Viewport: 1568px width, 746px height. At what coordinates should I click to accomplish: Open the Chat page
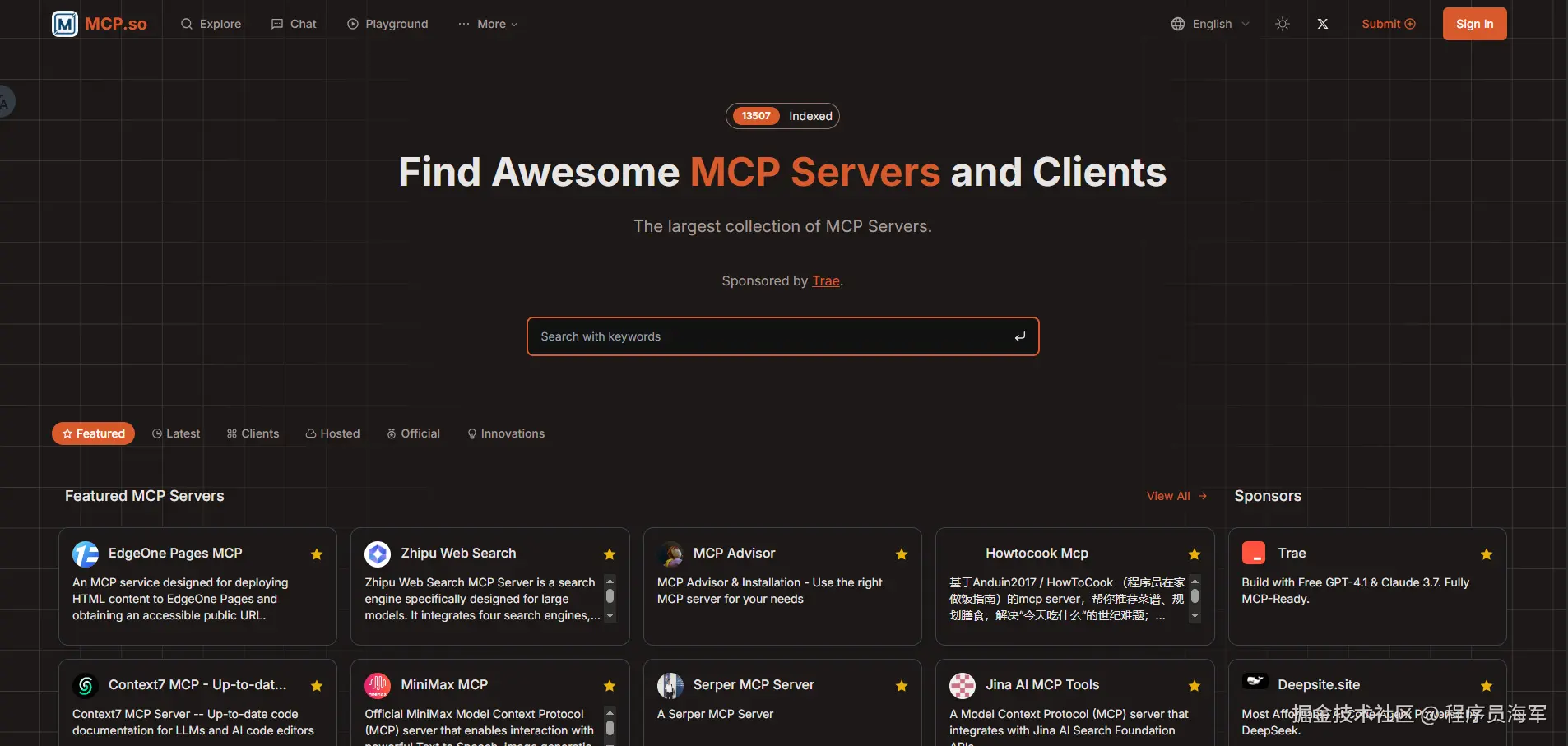tap(294, 24)
